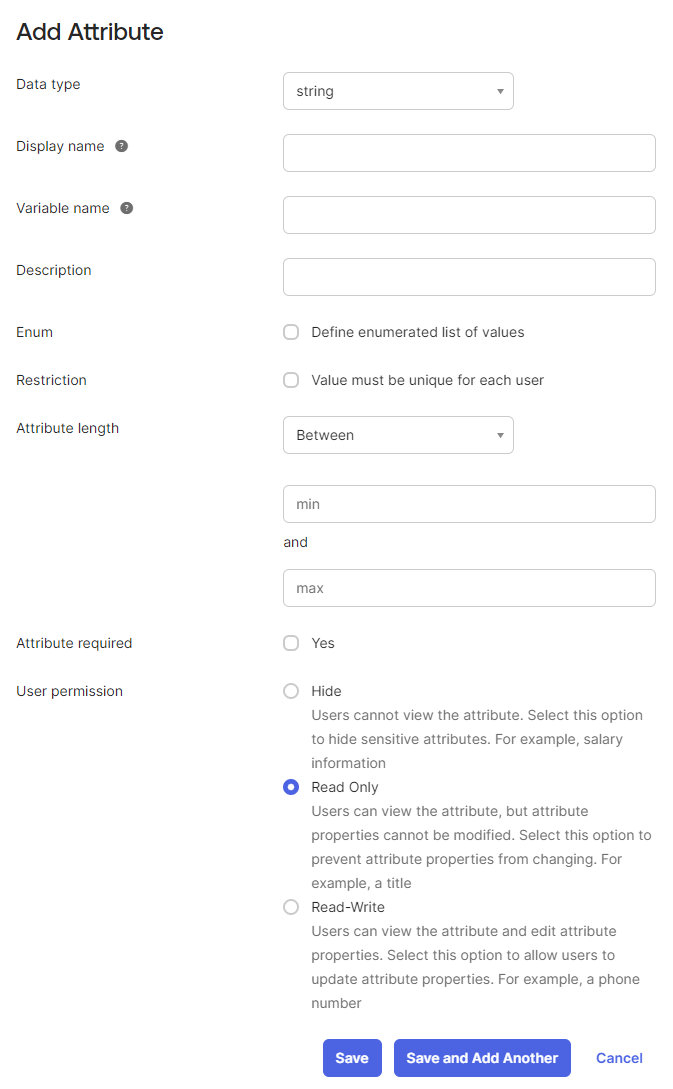Viewport: 673px width, 1089px height.
Task: Click the Variable name help icon
Action: pos(127,208)
